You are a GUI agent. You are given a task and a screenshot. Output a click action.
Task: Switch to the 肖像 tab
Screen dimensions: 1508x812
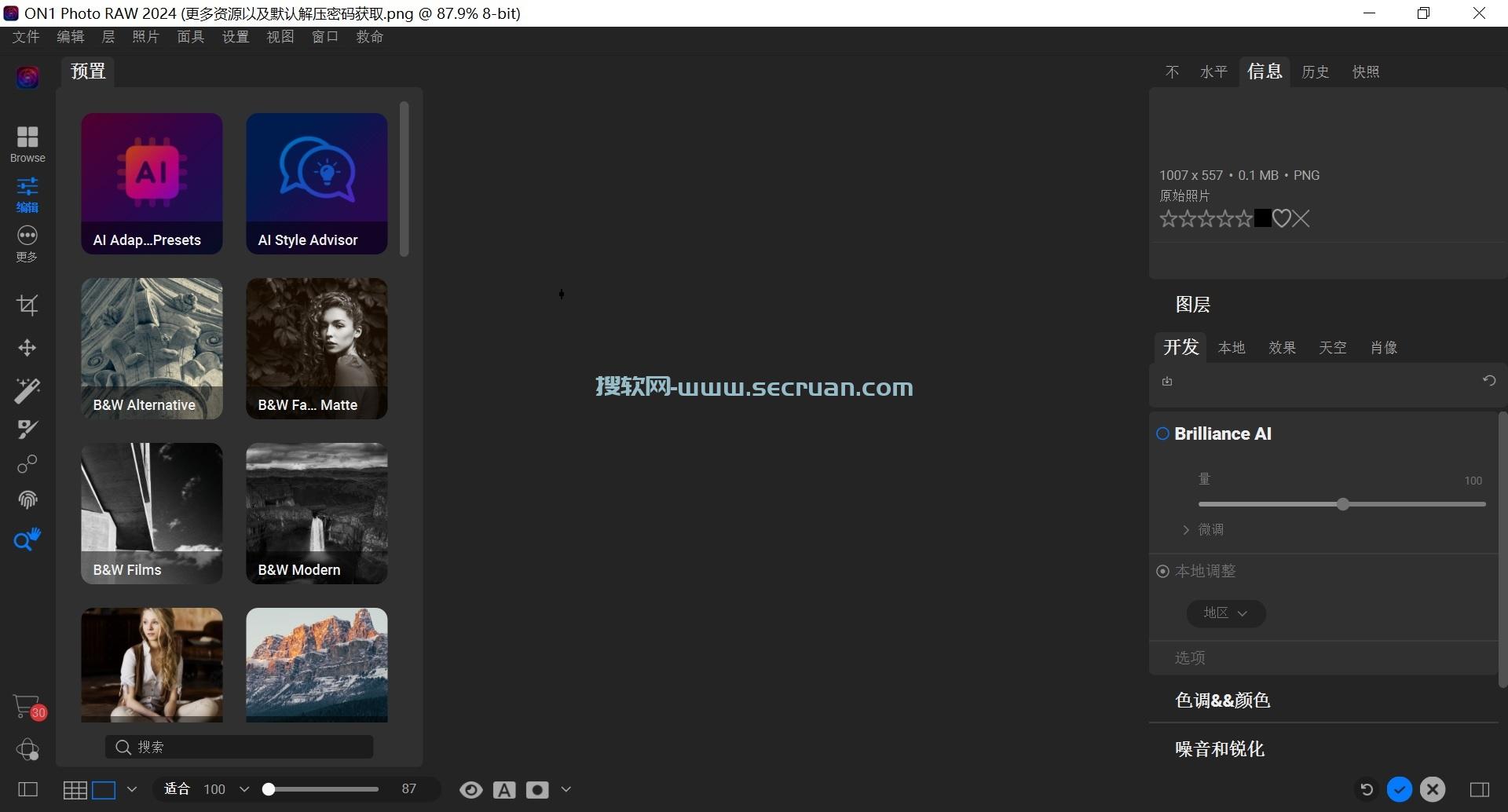pos(1384,347)
